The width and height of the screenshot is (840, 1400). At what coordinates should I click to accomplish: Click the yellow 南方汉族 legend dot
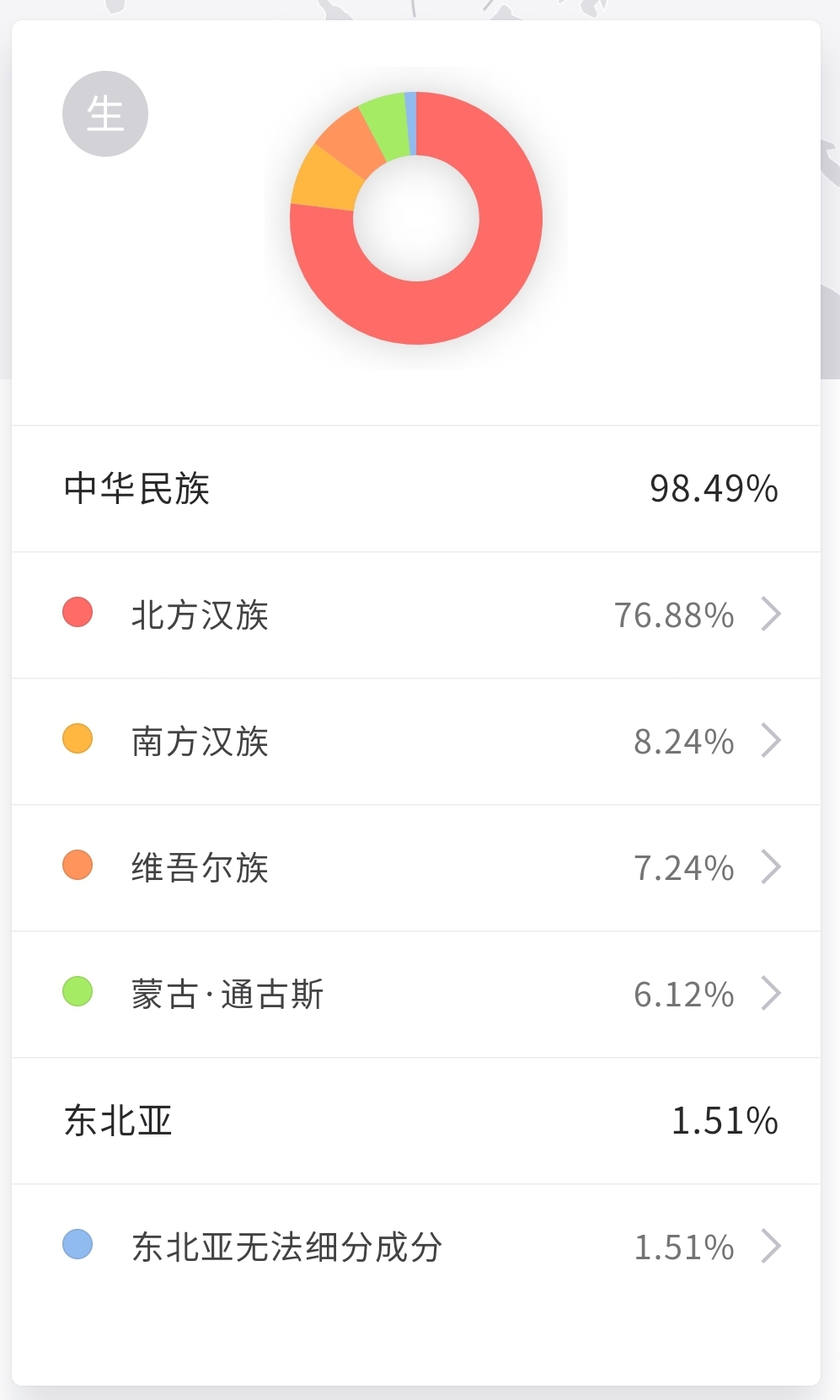[x=78, y=739]
